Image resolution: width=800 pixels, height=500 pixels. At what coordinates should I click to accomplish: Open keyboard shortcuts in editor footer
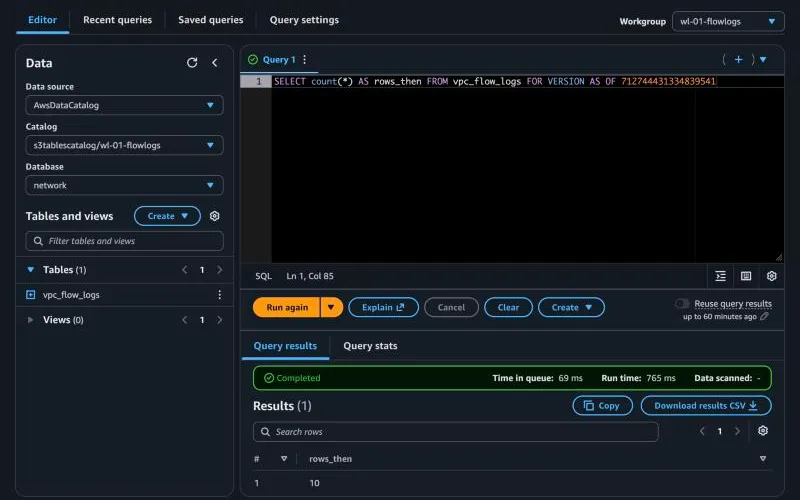tap(746, 276)
